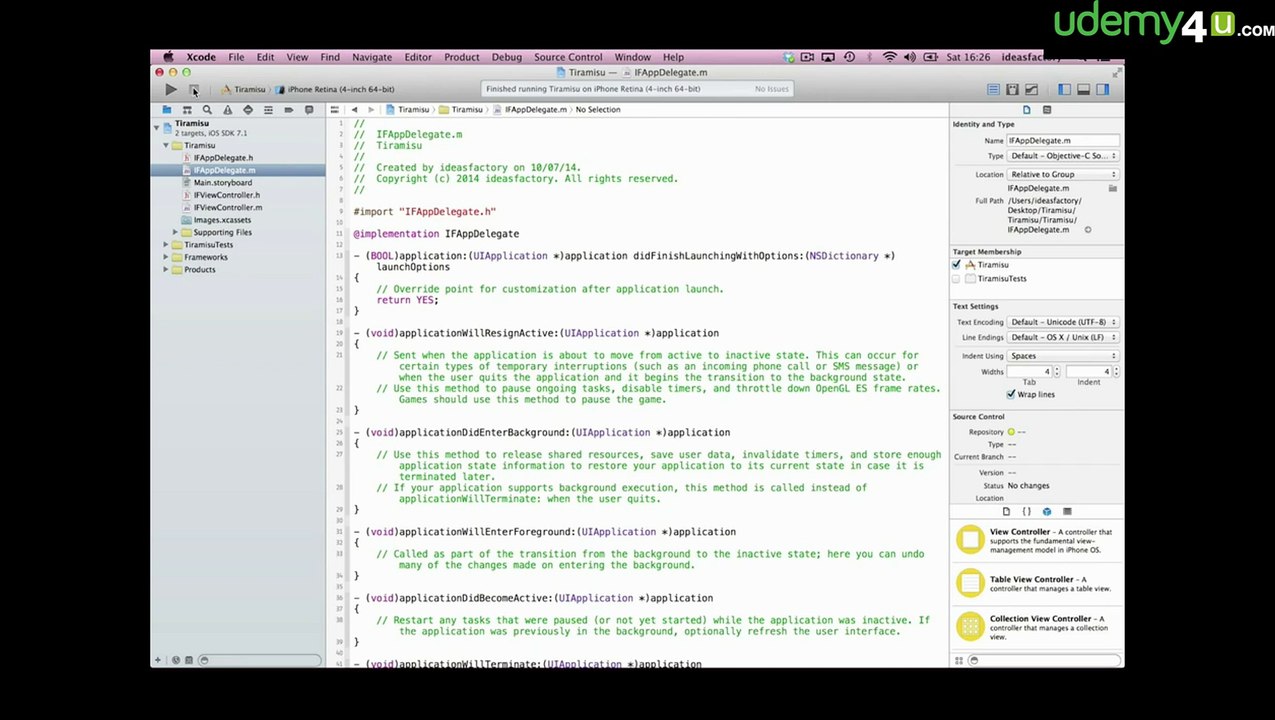Toggle the Wrap lines checkbox
Image resolution: width=1275 pixels, height=720 pixels.
1011,394
